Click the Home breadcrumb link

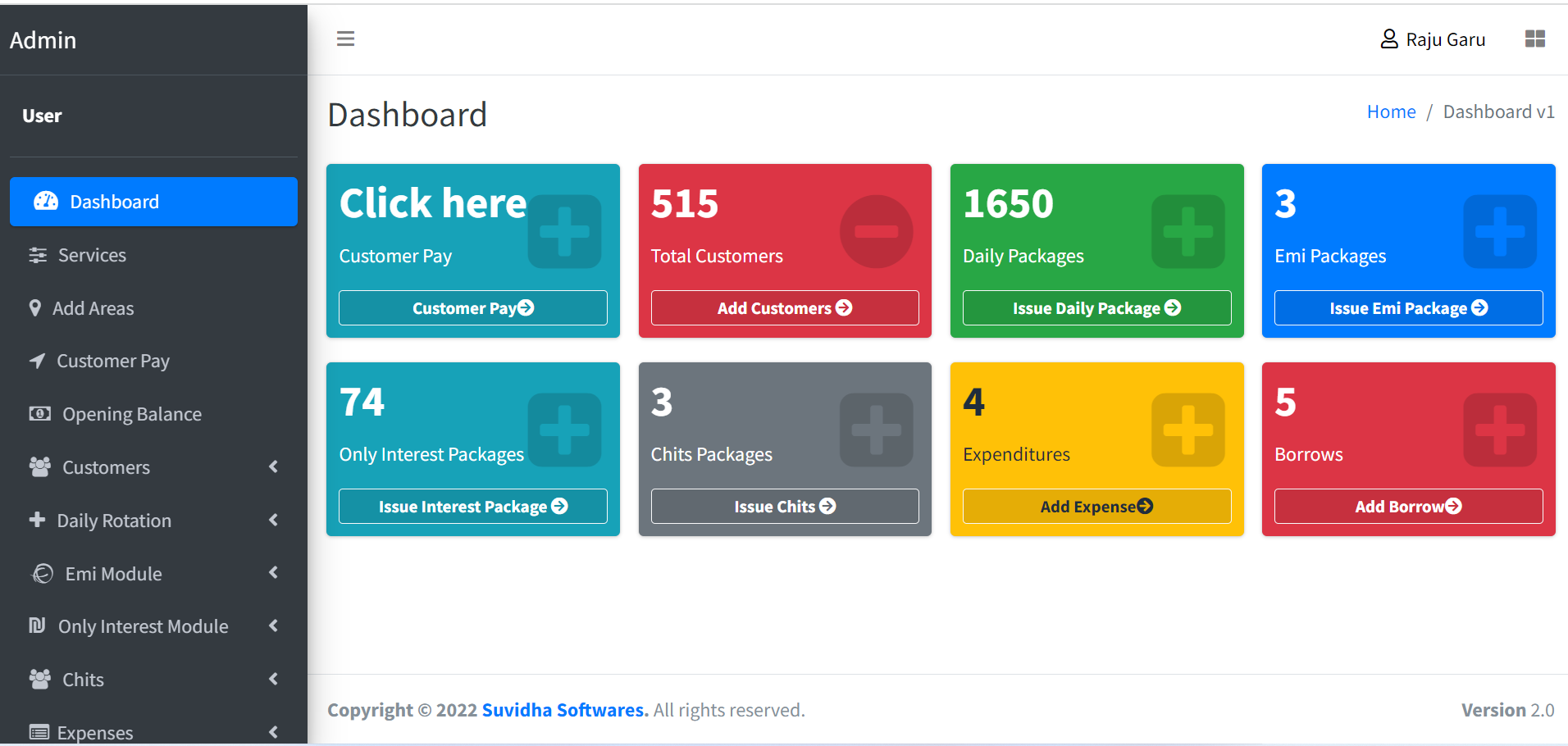click(x=1391, y=111)
